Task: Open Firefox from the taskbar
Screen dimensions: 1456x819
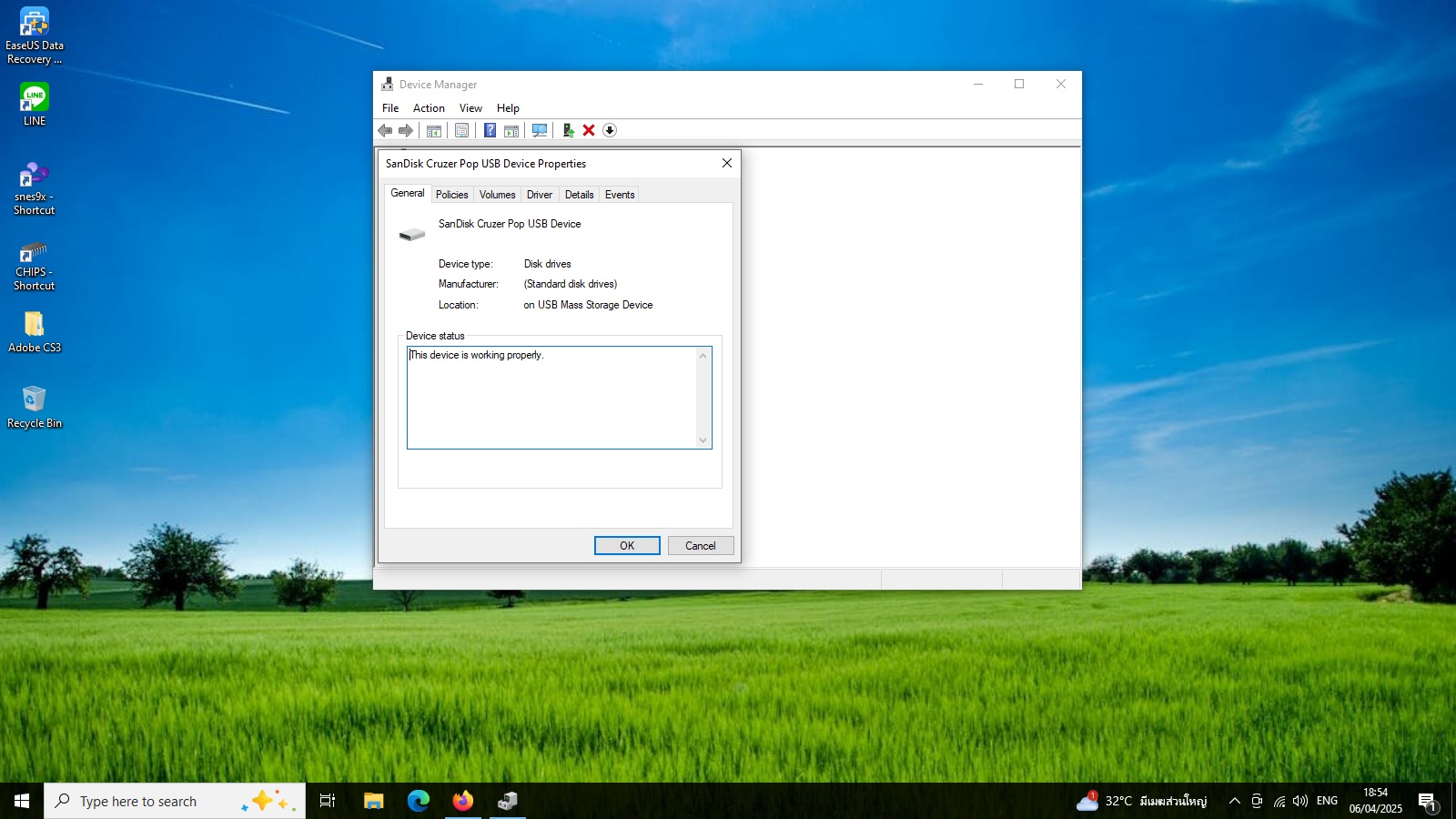Action: 463,801
